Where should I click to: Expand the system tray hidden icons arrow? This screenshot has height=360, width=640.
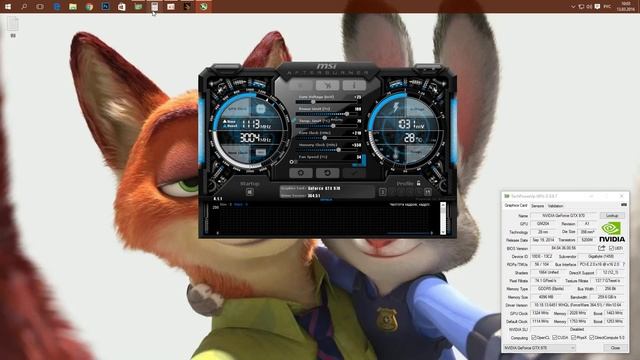point(573,7)
